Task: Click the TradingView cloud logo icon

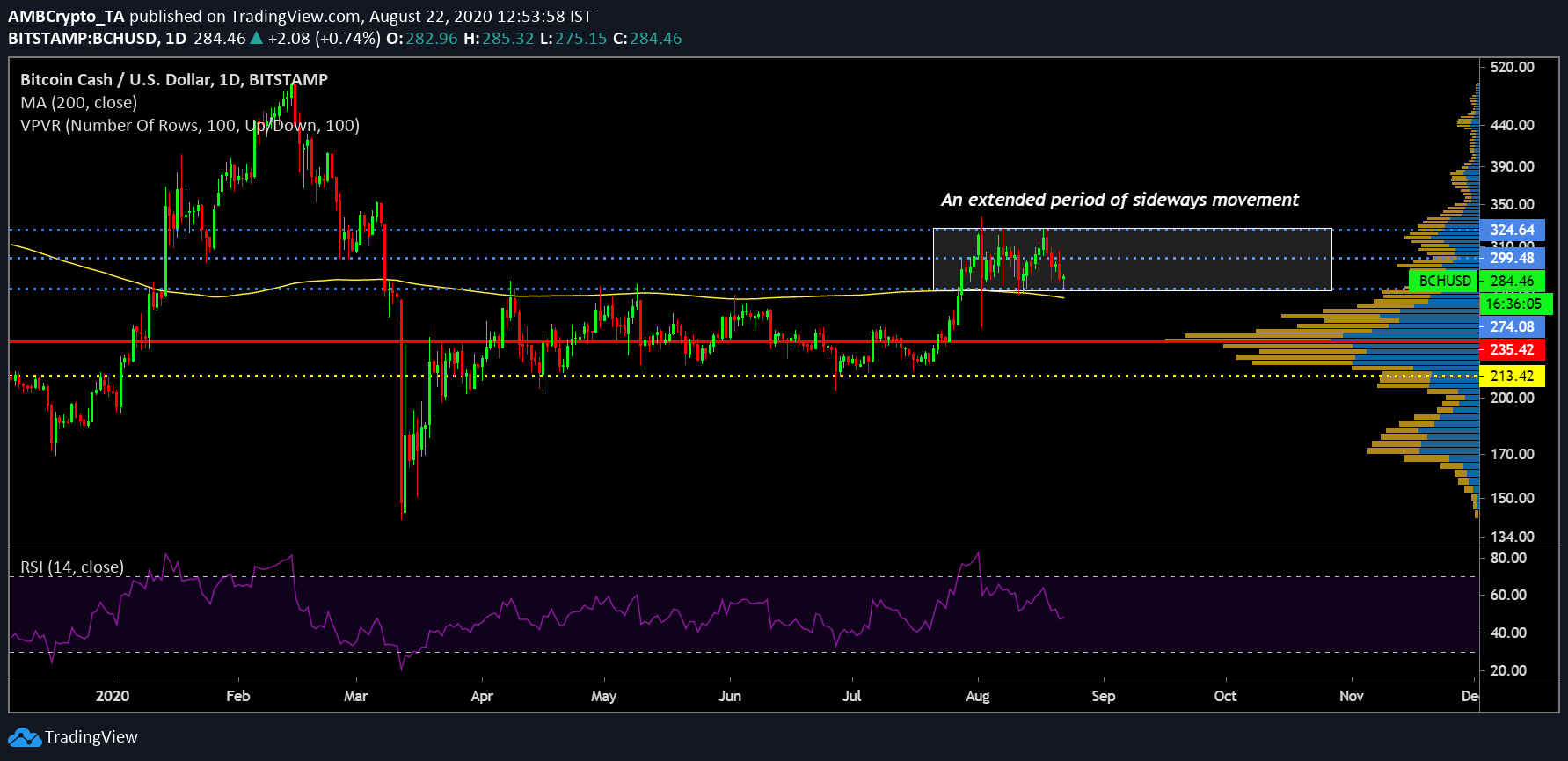Action: tap(25, 737)
